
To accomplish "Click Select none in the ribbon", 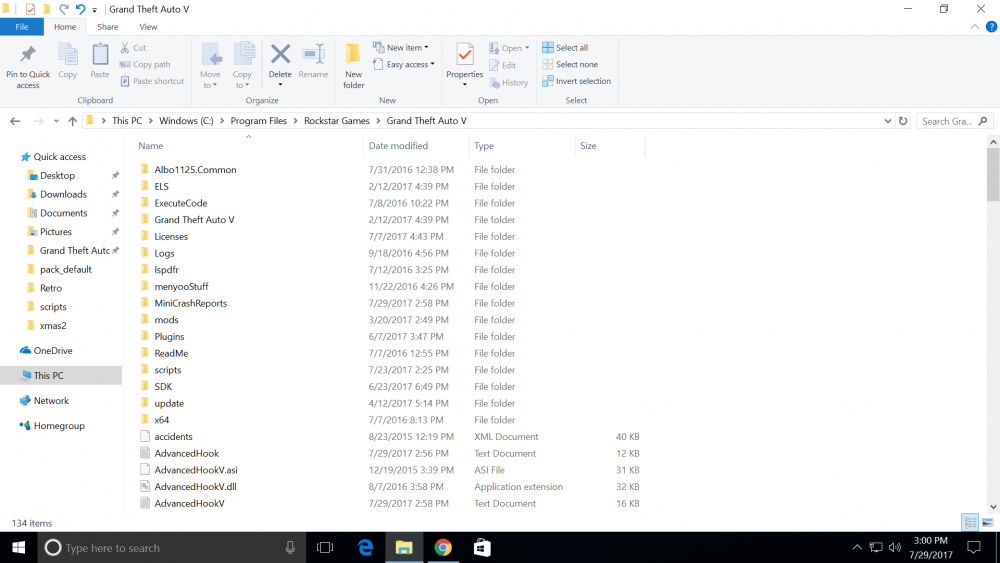I will 570,64.
